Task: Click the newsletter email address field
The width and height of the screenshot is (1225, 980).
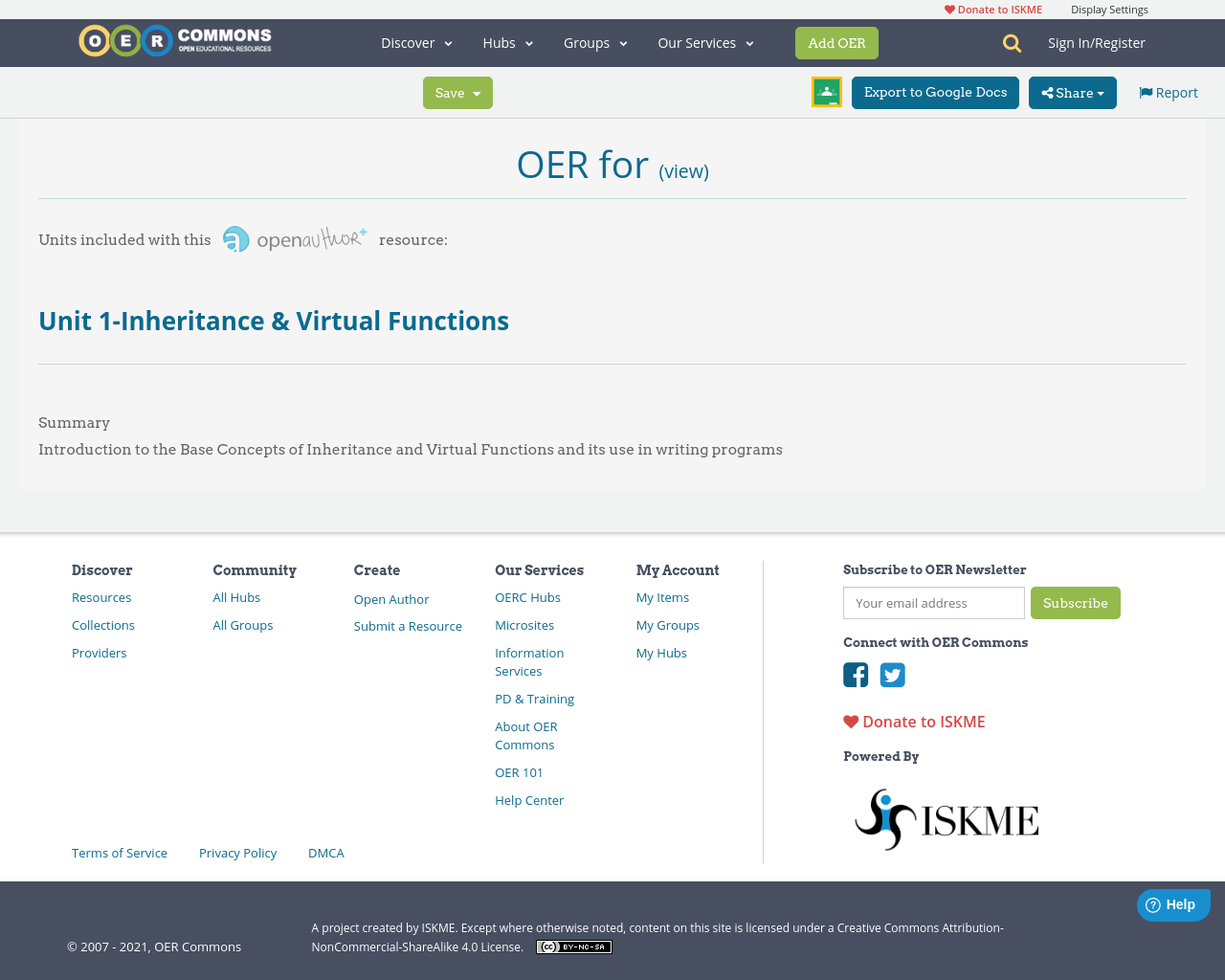Action: pyautogui.click(x=933, y=603)
